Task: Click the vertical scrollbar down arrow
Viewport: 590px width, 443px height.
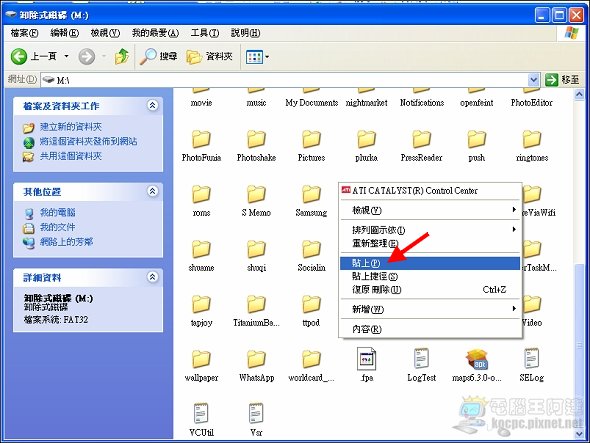Action: click(579, 434)
